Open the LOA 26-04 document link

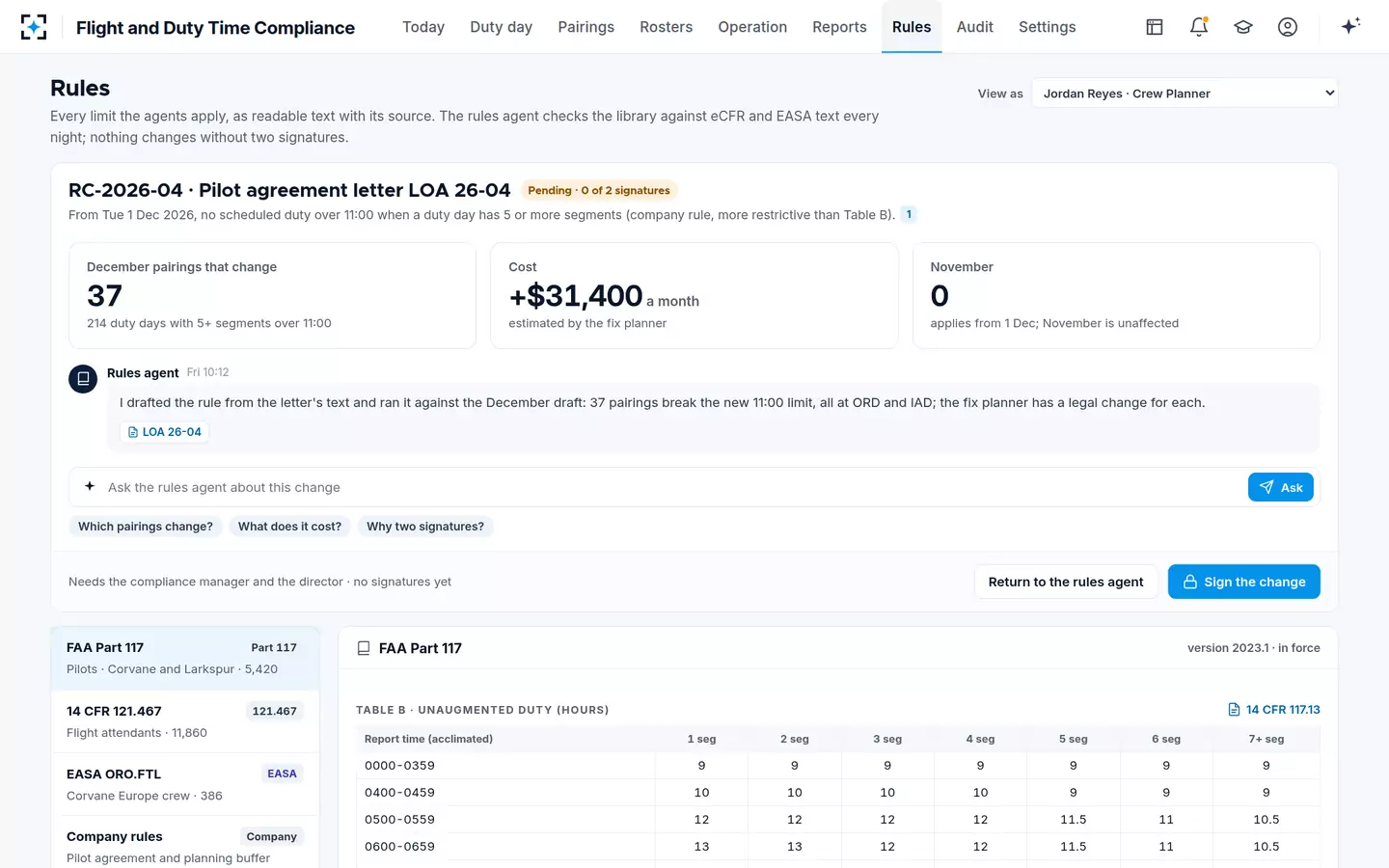pyautogui.click(x=165, y=432)
